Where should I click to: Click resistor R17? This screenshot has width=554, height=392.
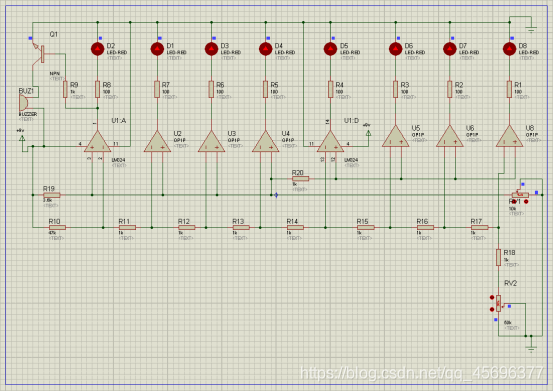click(x=479, y=227)
